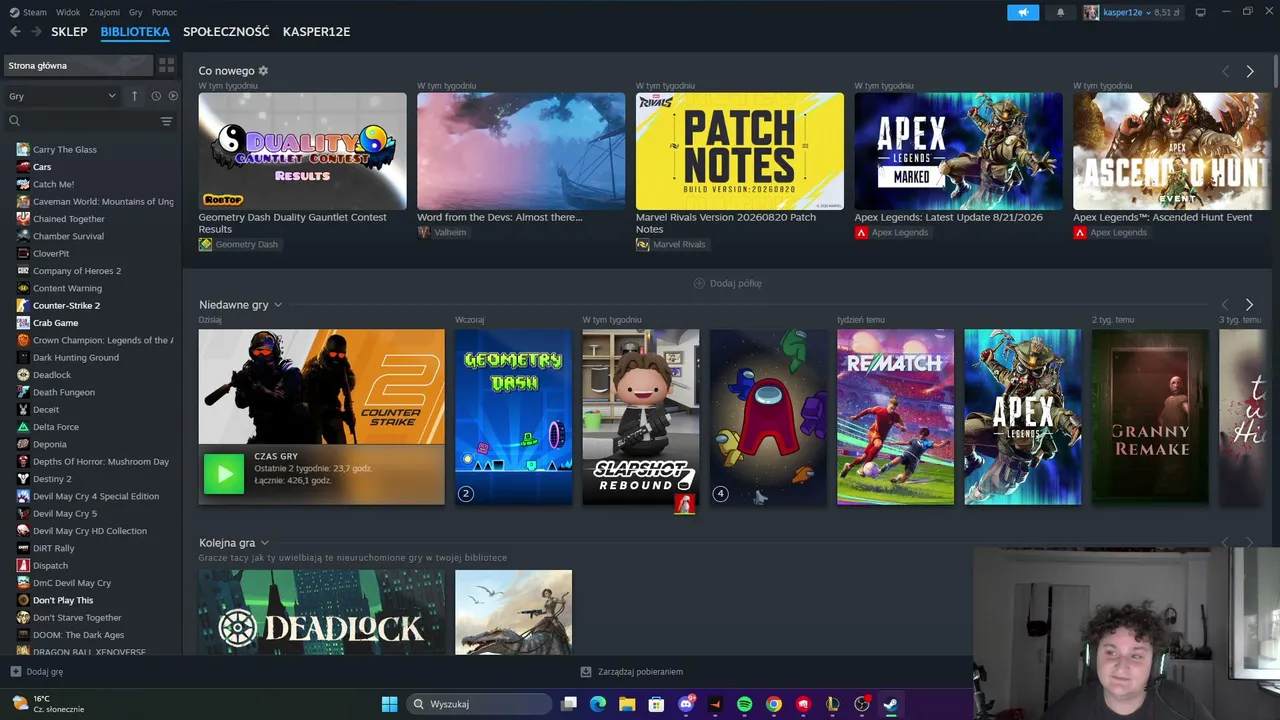Click the green play button for Counter-Strike 2
Viewport: 1280px width, 720px height.
tap(223, 474)
